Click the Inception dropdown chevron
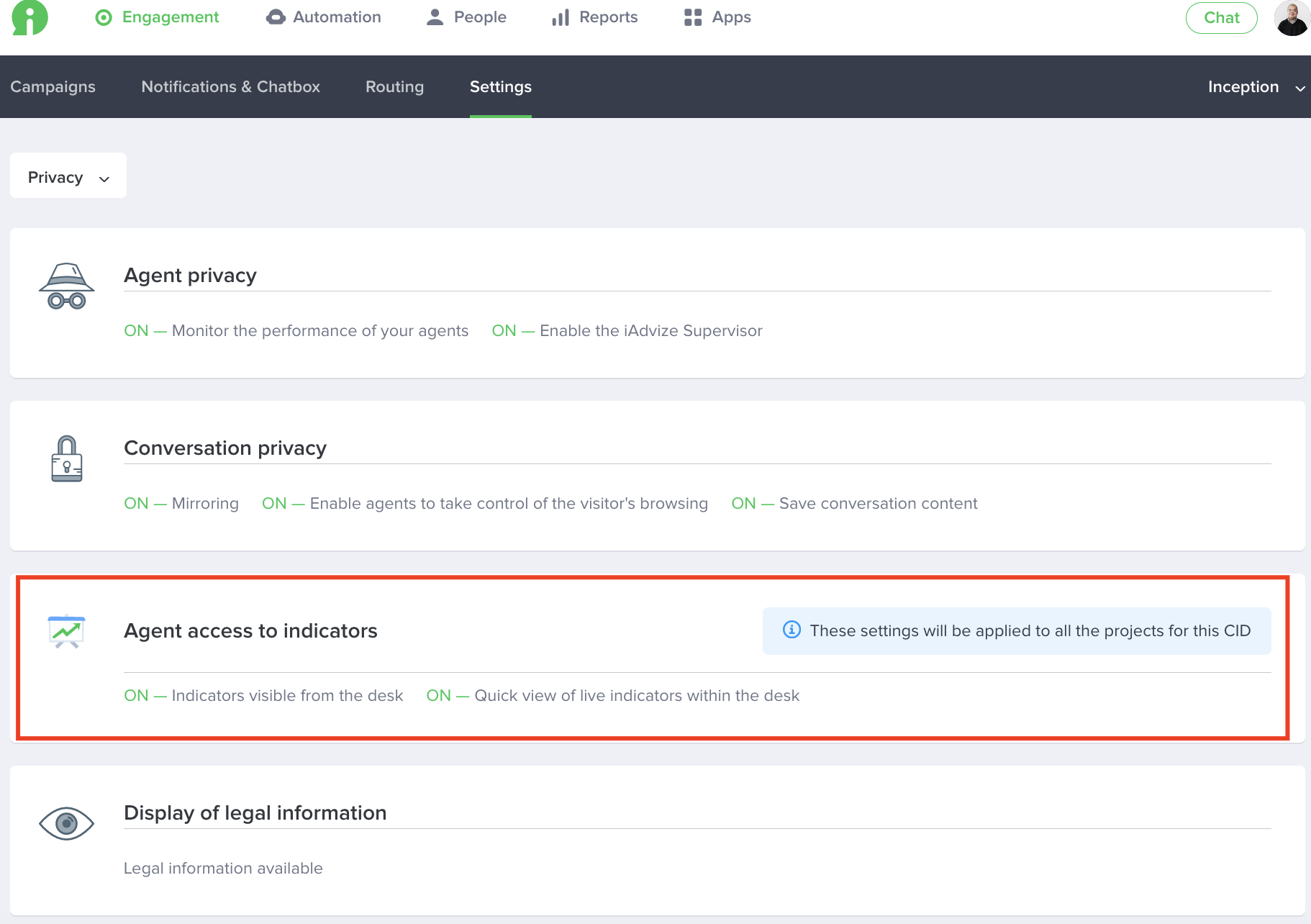Viewport: 1311px width, 924px height. (1300, 89)
